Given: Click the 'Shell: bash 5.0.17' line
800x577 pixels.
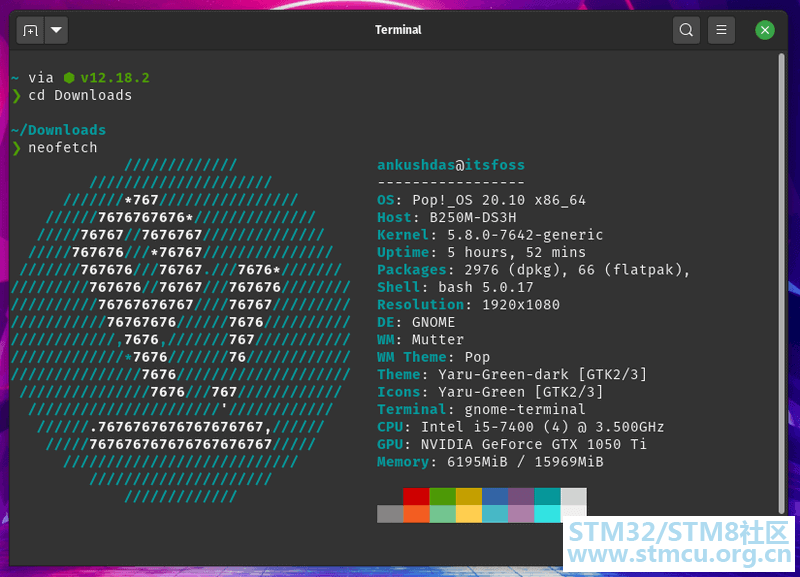Looking at the screenshot, I should click(455, 287).
